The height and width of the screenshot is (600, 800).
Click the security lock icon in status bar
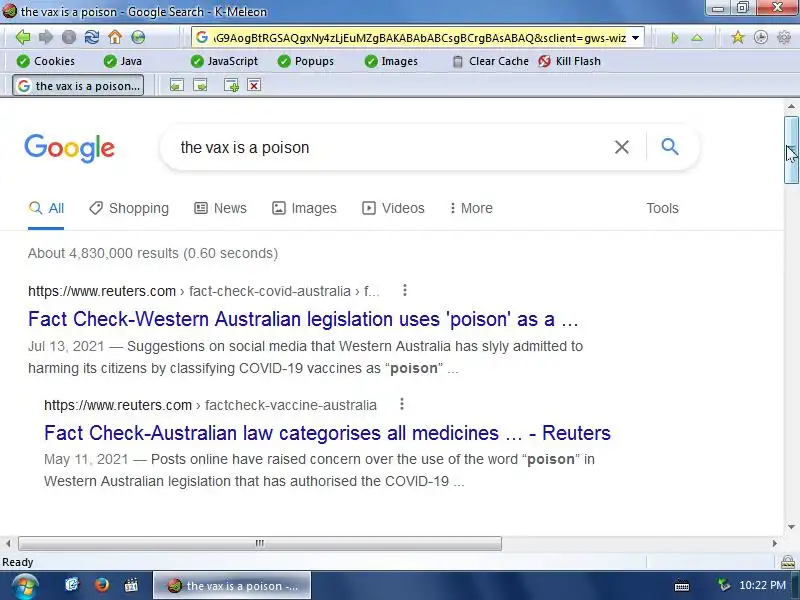pyautogui.click(x=788, y=562)
